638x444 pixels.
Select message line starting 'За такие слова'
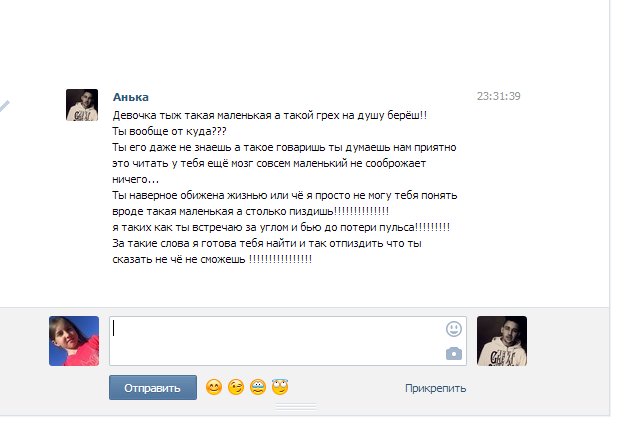click(x=267, y=243)
